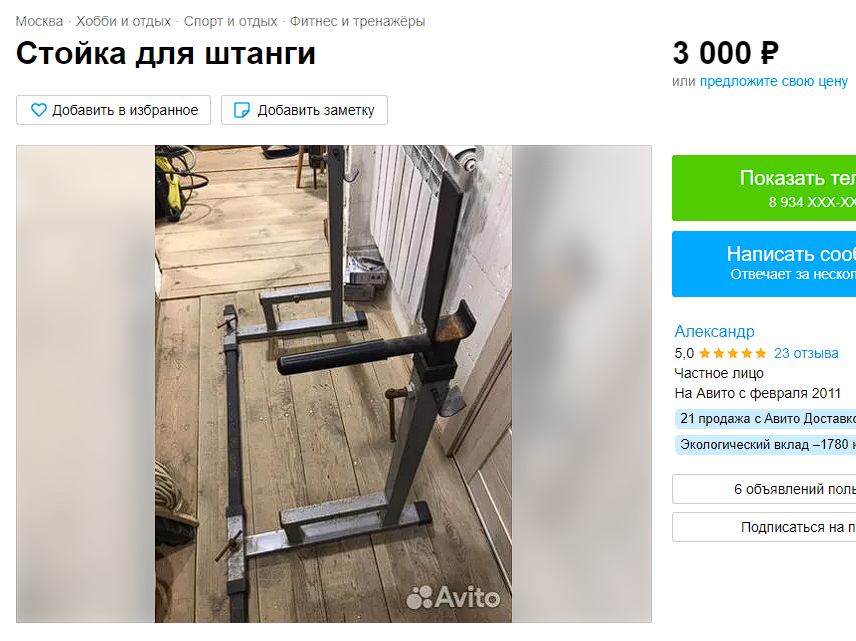
Task: Click Добавить заметку button
Action: click(305, 110)
